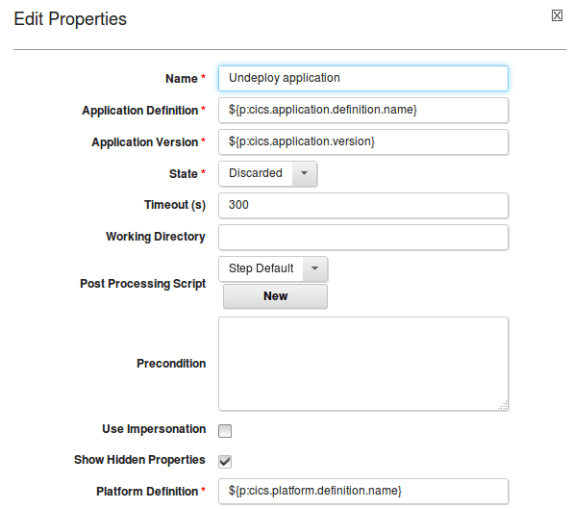
Task: Open the Post Processing Script Step Default dropdown
Action: pos(273,269)
